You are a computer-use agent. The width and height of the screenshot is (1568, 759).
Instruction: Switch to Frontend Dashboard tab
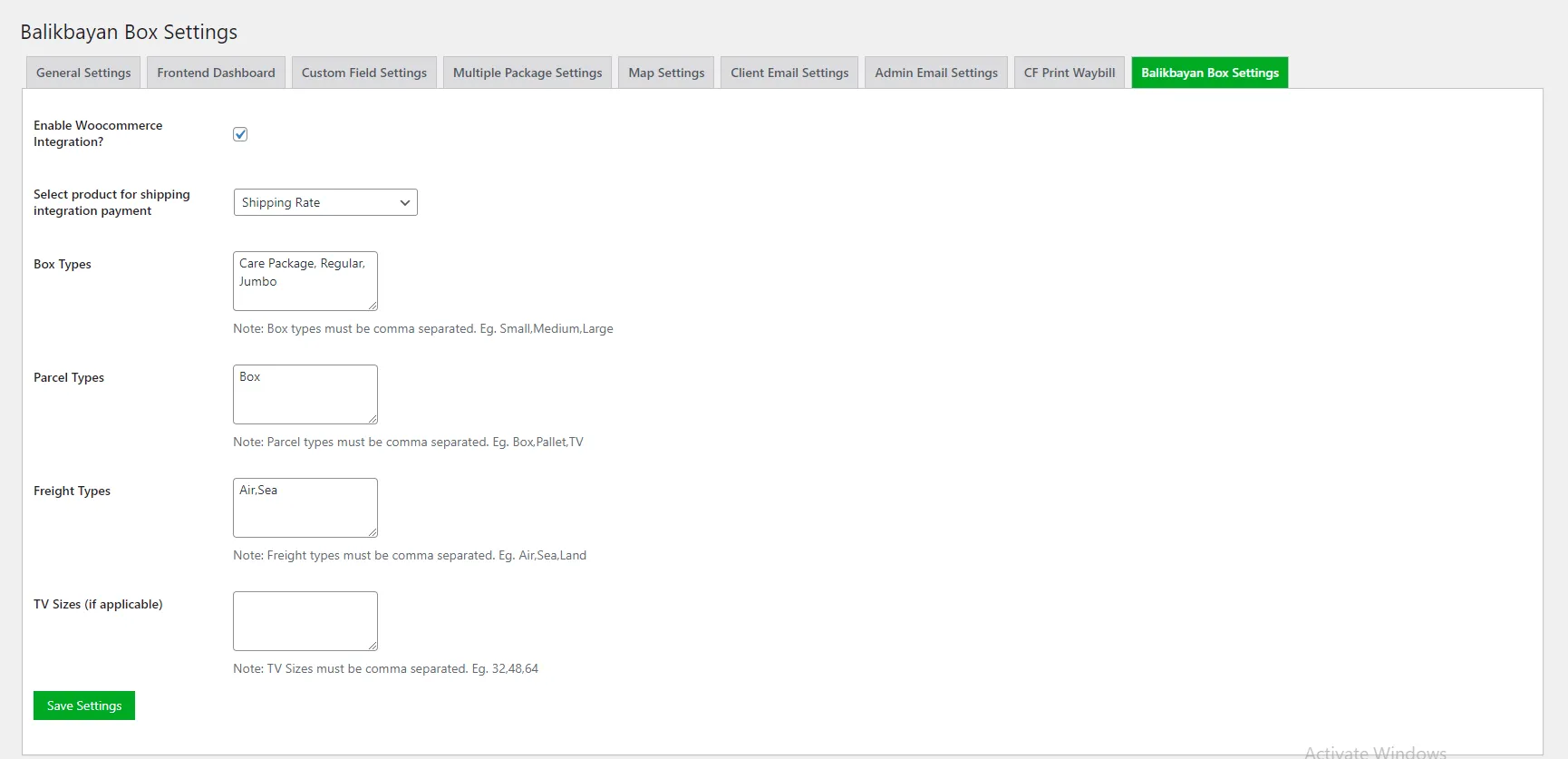coord(216,73)
